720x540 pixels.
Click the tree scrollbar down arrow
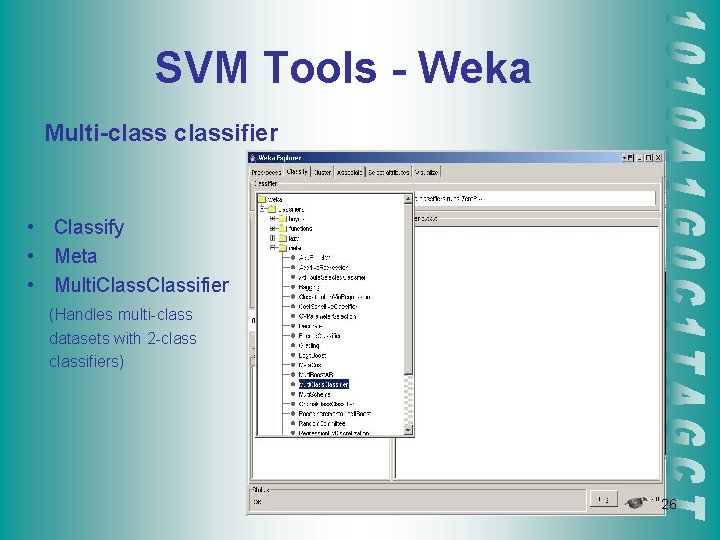[x=408, y=430]
